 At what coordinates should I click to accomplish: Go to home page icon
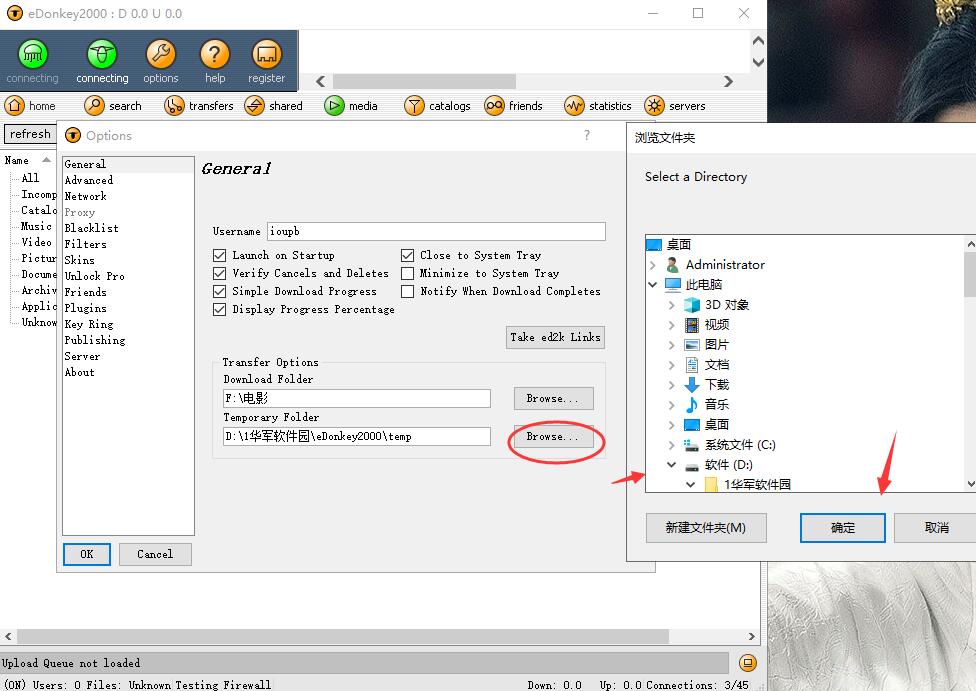pos(14,106)
